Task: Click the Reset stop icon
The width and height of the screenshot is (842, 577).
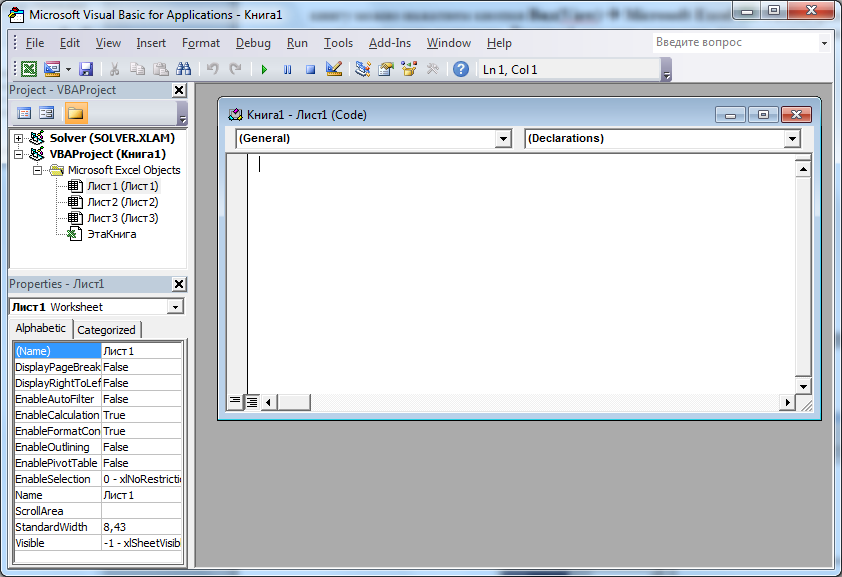Action: click(310, 69)
